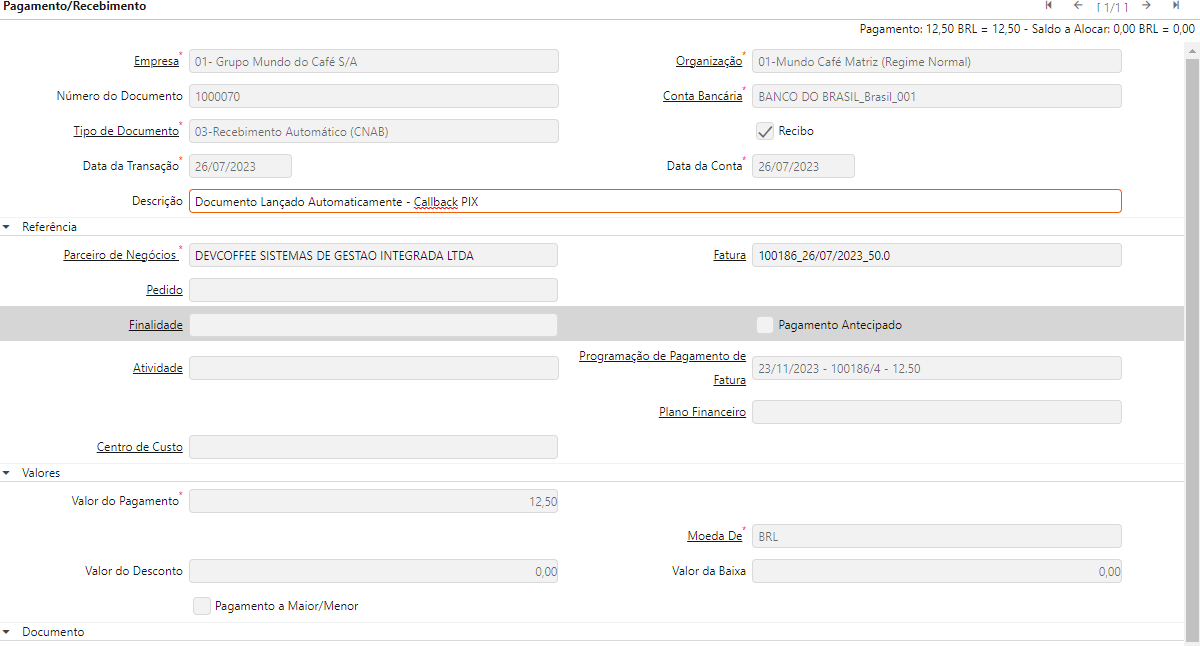Screen dimensions: 1200x646
Task: Click the Descrição text field
Action: click(654, 202)
